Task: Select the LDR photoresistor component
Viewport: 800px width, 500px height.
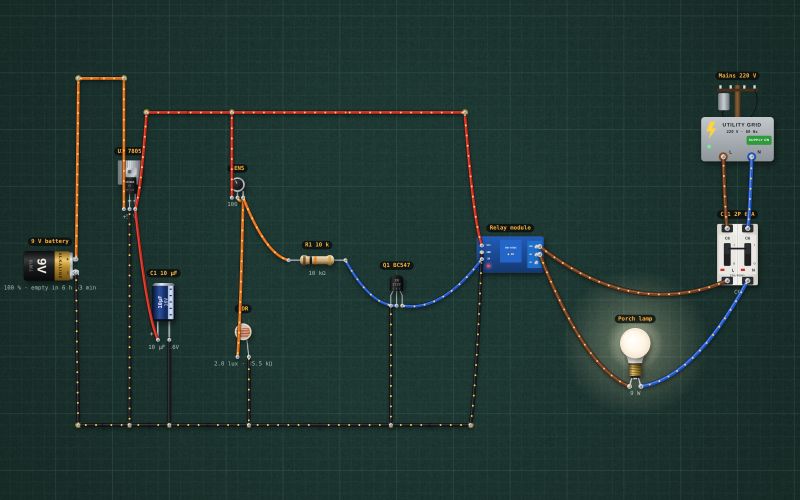Action: point(243,332)
